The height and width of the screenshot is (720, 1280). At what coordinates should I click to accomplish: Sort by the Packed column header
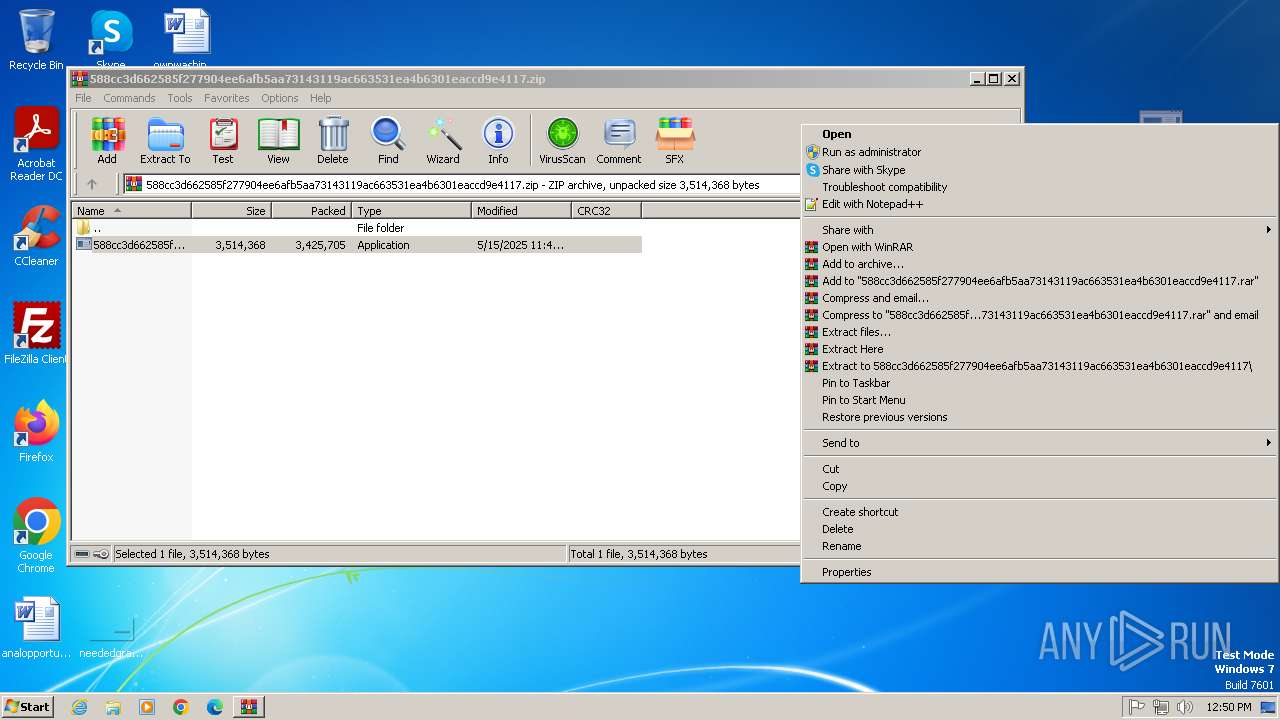pyautogui.click(x=311, y=211)
